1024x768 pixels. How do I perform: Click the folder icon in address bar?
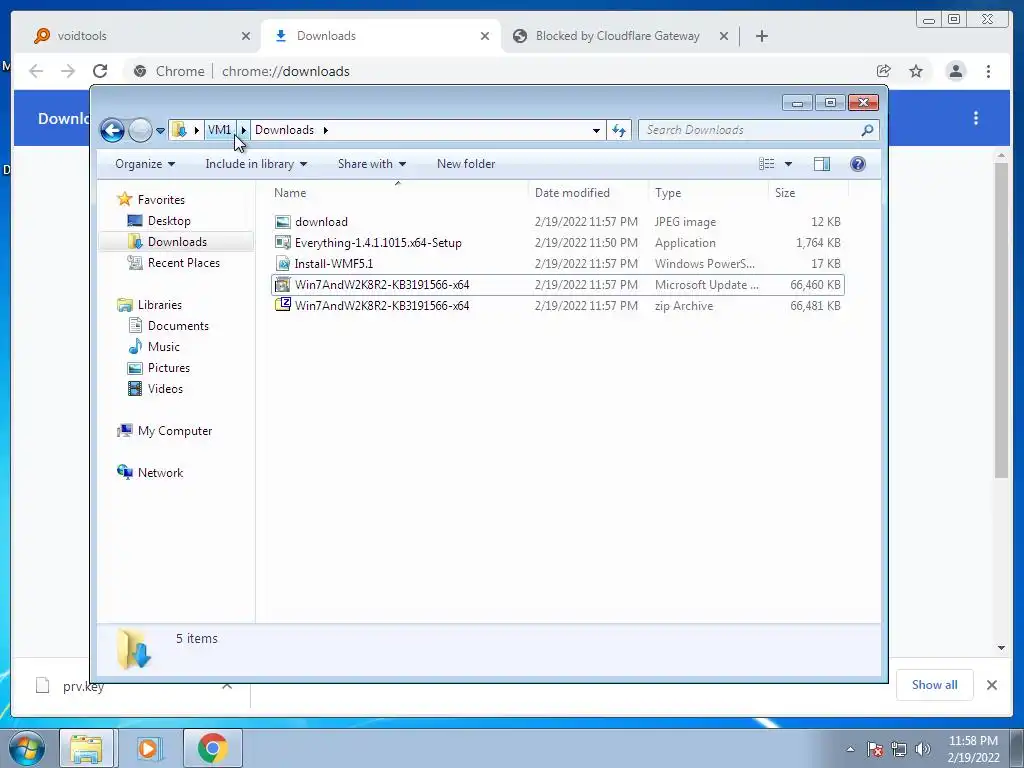point(180,130)
